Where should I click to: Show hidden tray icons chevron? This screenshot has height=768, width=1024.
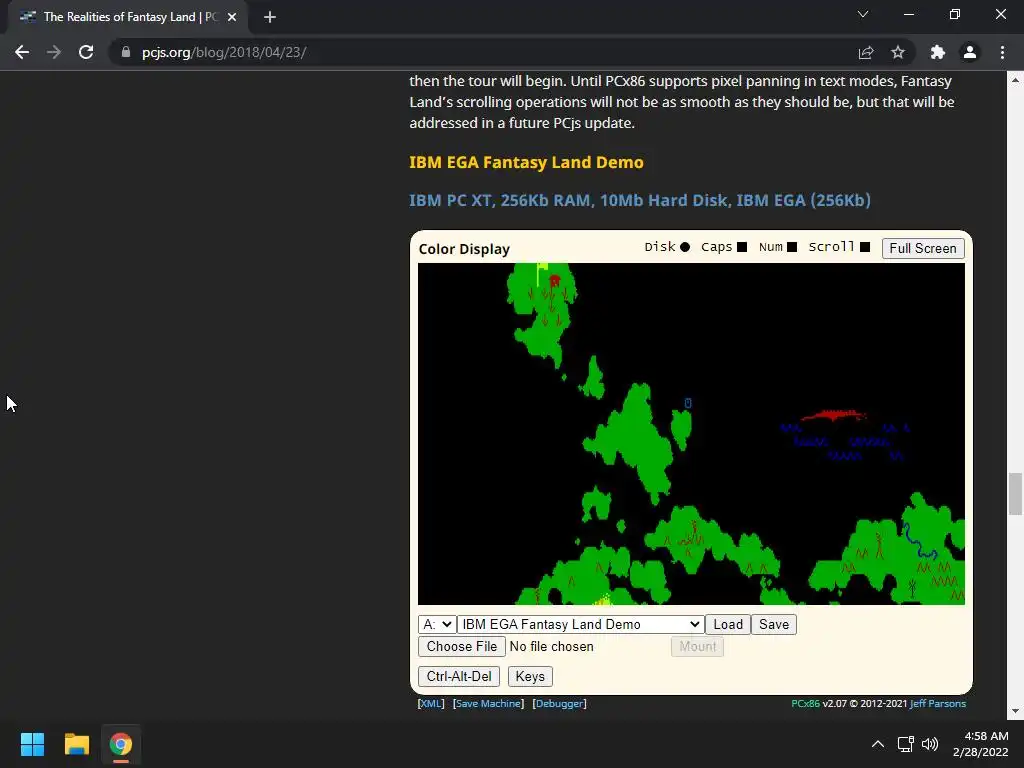[878, 744]
